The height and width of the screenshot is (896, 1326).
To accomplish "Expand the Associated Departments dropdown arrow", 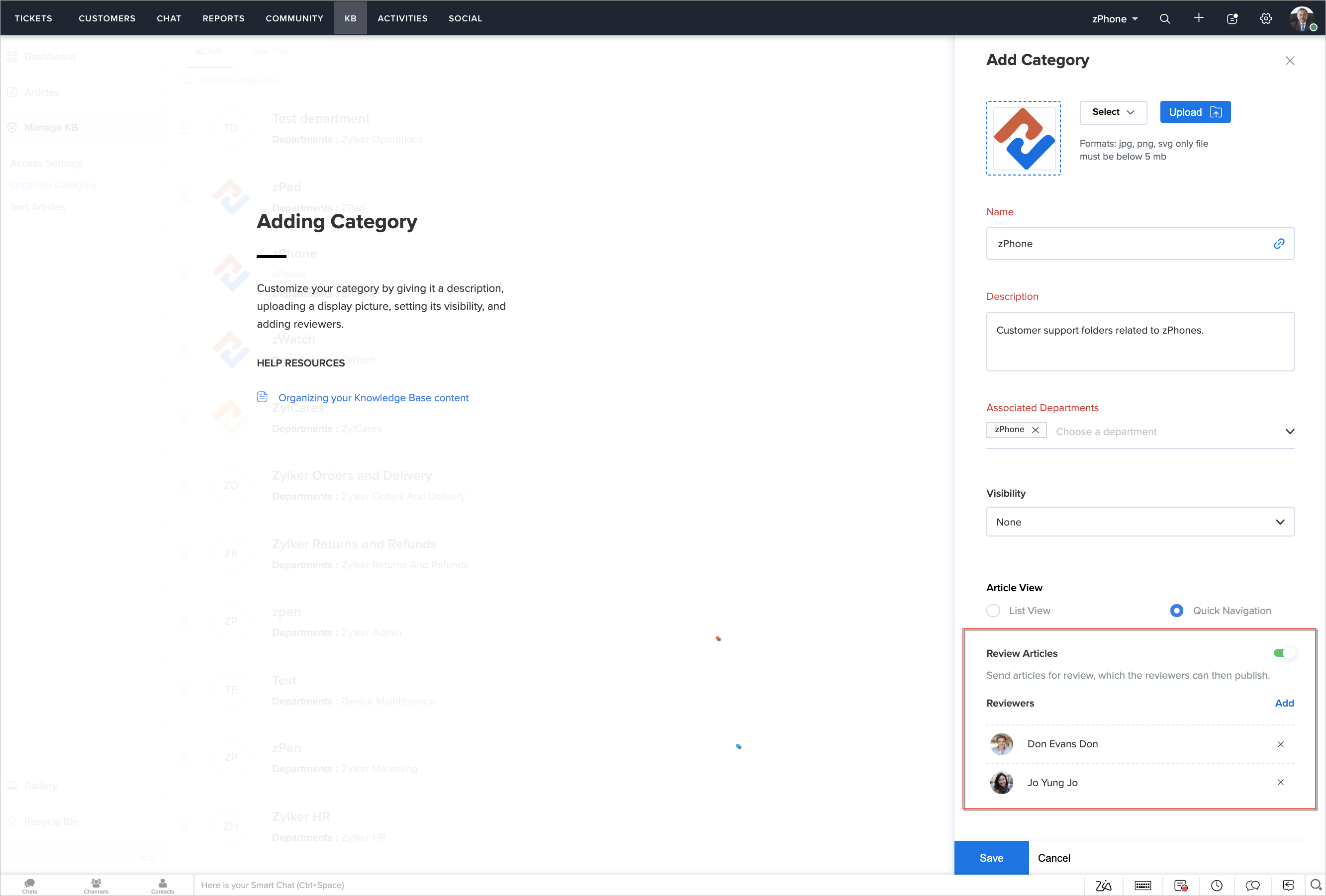I will pyautogui.click(x=1290, y=432).
